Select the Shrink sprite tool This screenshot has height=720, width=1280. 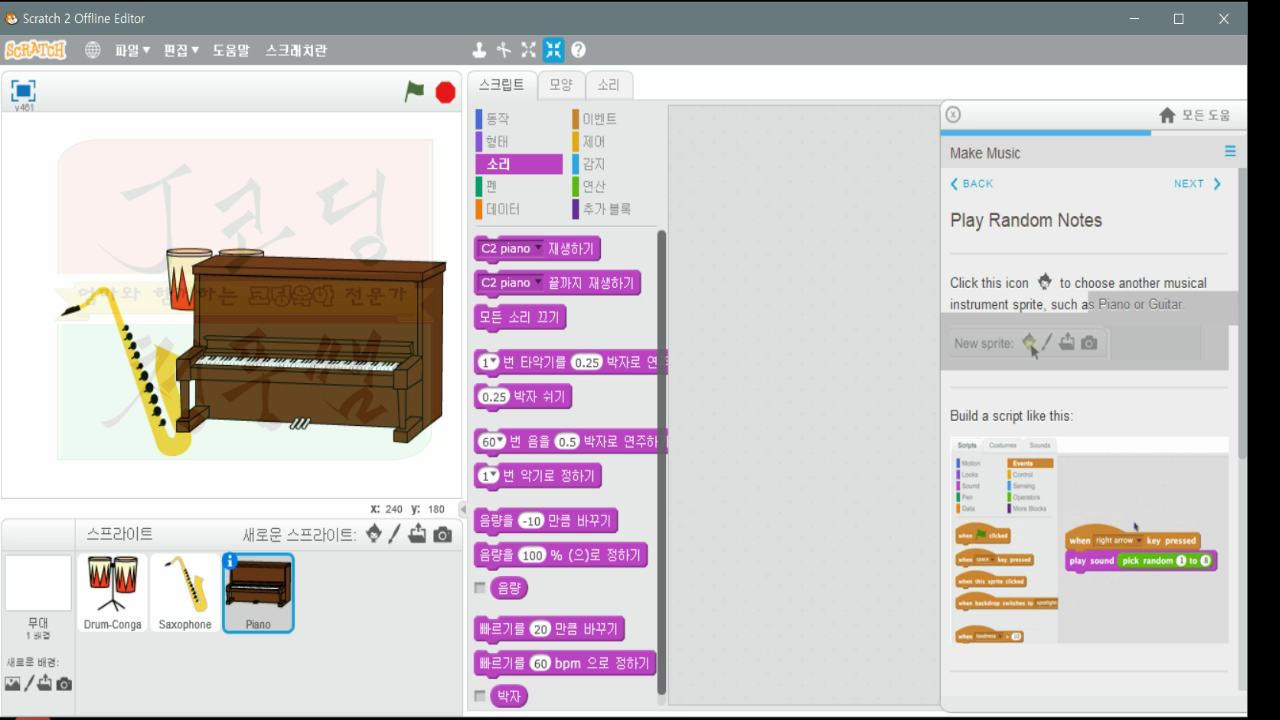(x=553, y=50)
